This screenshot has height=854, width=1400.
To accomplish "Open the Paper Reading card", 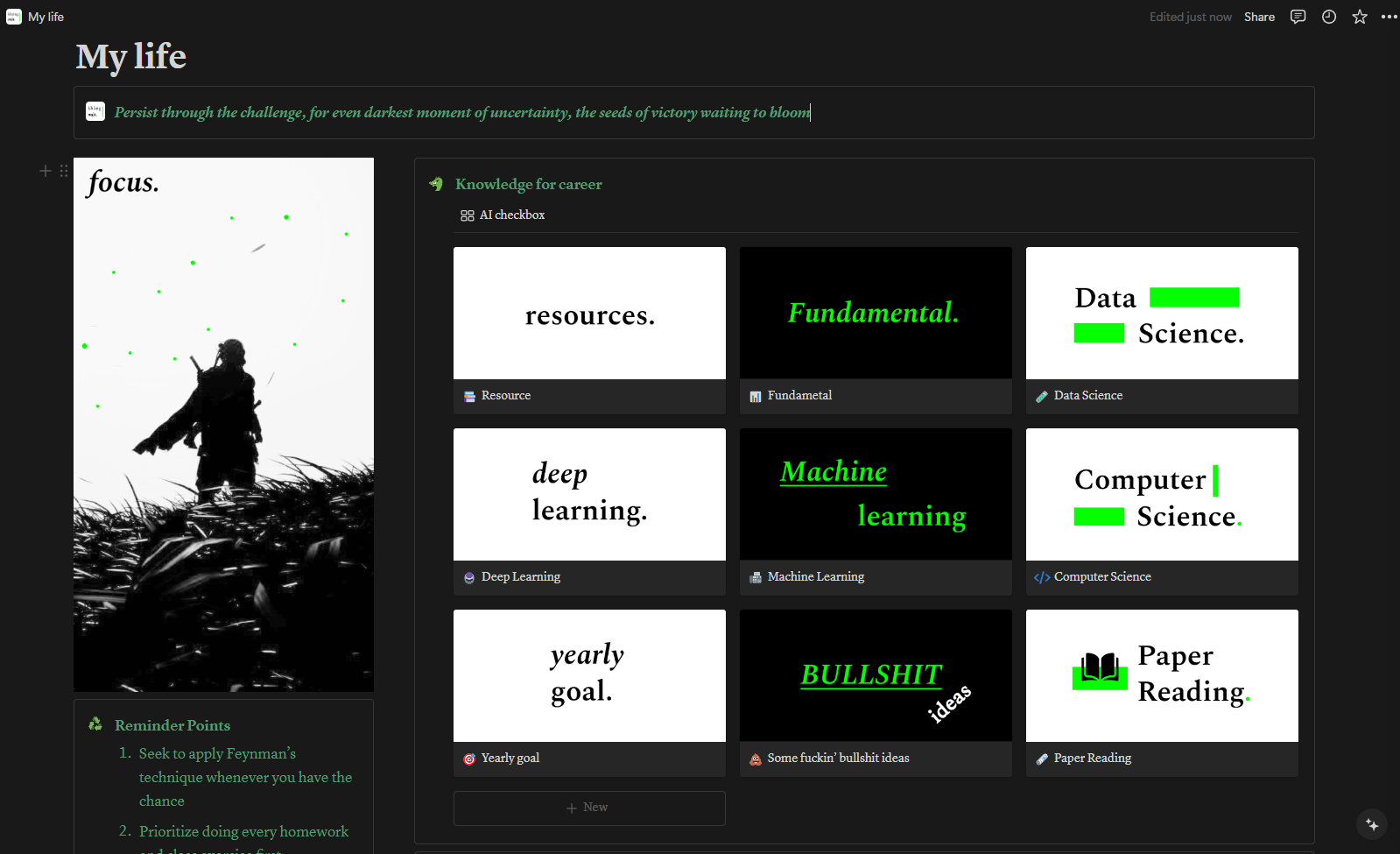I will (1161, 693).
